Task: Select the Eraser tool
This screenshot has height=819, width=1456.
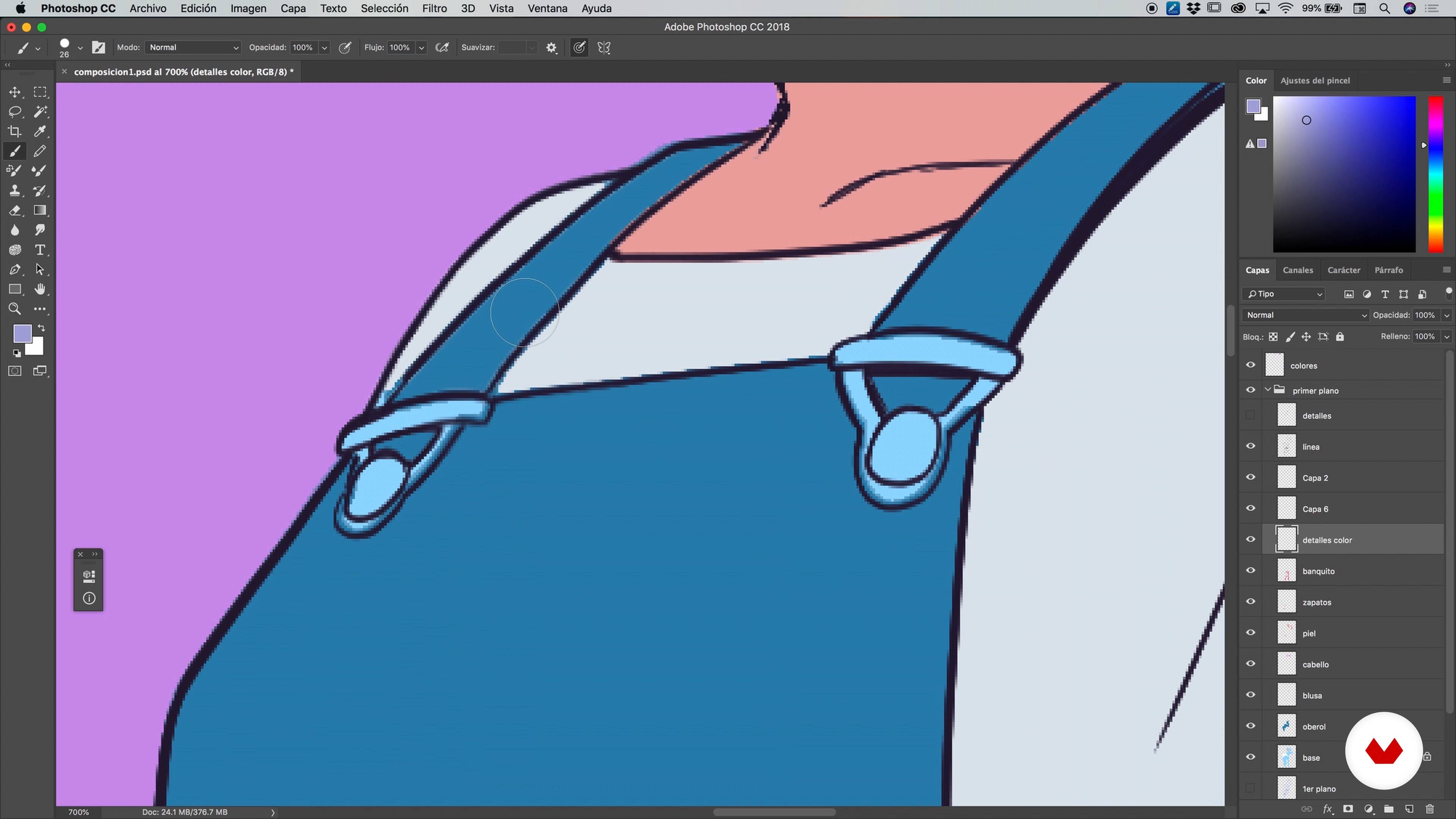Action: point(15,210)
